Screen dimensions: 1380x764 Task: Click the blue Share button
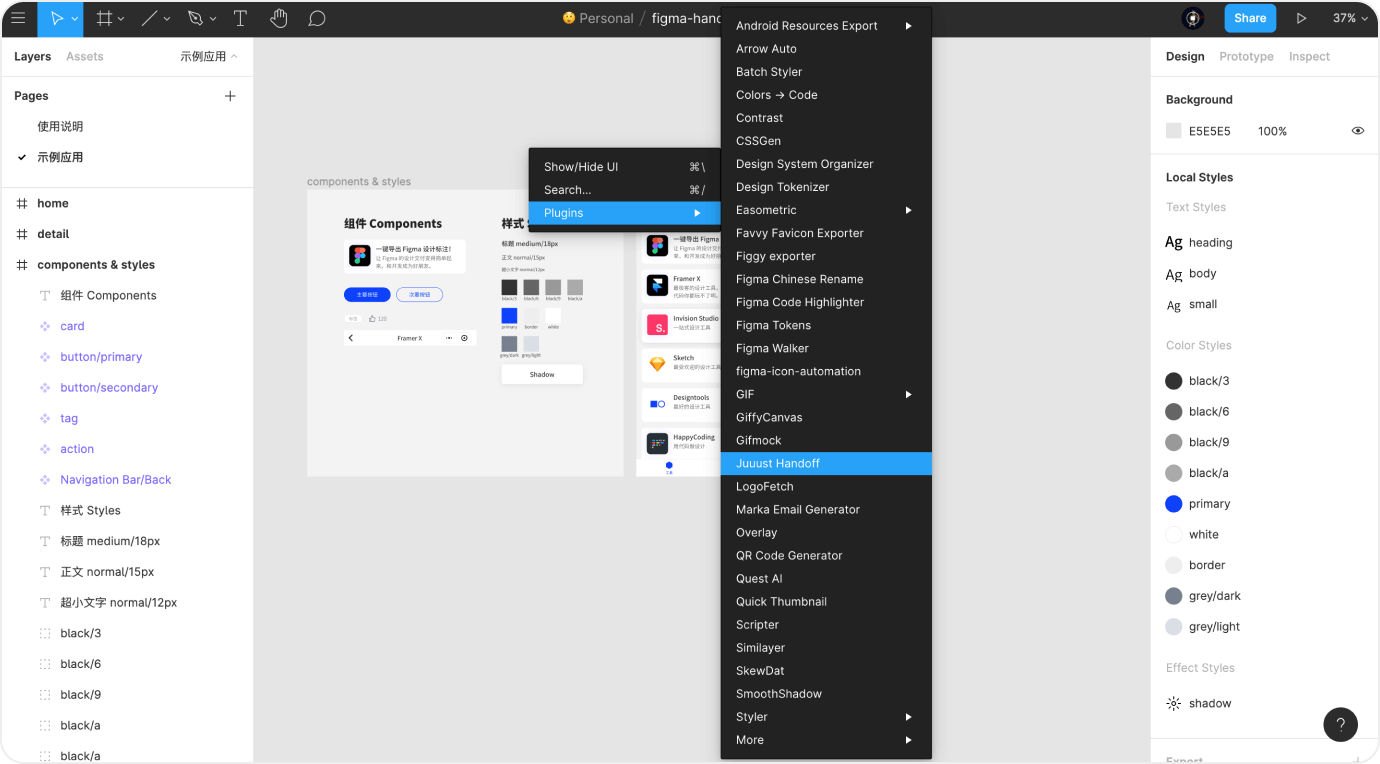tap(1250, 18)
